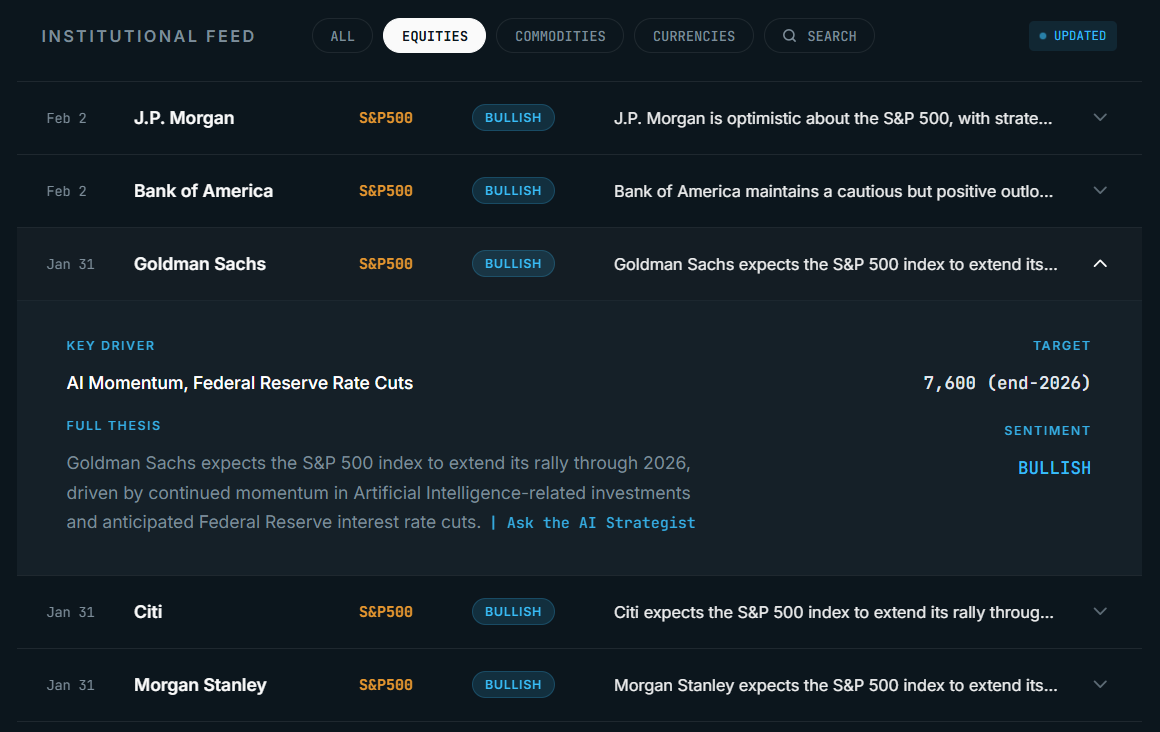Expand the J.P. Morgan row chevron

(1100, 118)
